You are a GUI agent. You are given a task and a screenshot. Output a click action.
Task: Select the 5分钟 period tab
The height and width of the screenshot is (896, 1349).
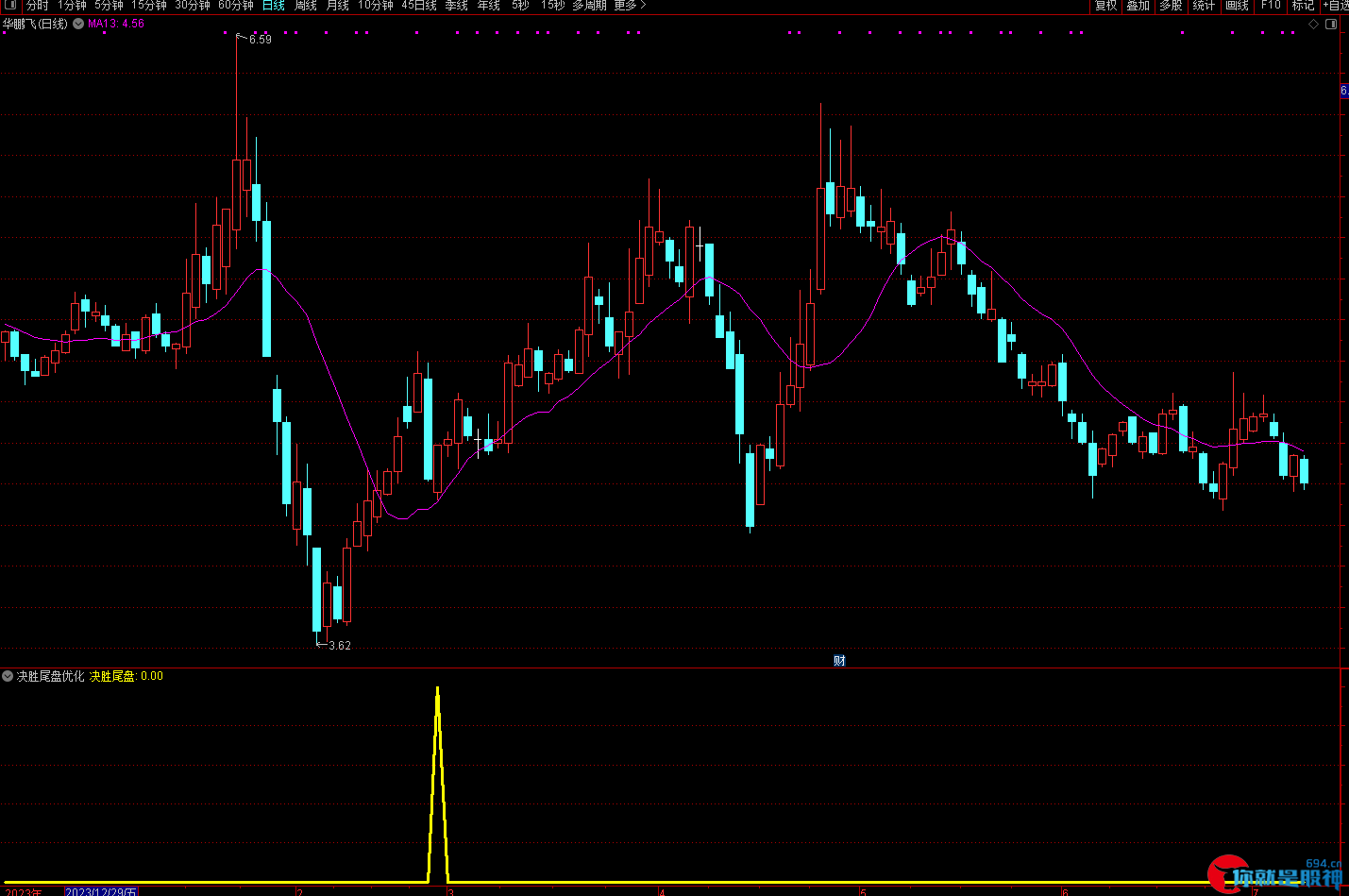(x=109, y=5)
